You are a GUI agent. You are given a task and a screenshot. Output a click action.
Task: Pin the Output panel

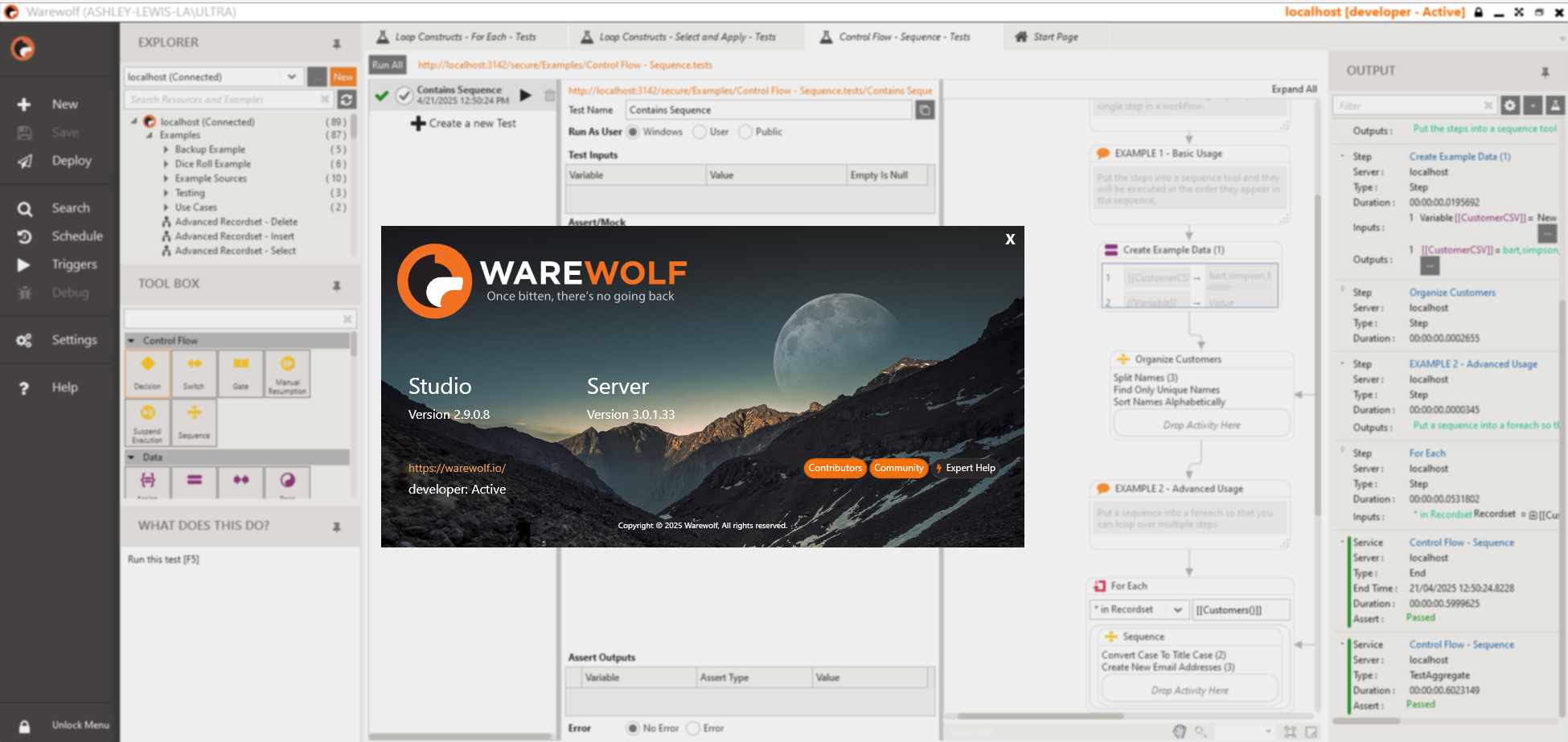tap(1545, 72)
